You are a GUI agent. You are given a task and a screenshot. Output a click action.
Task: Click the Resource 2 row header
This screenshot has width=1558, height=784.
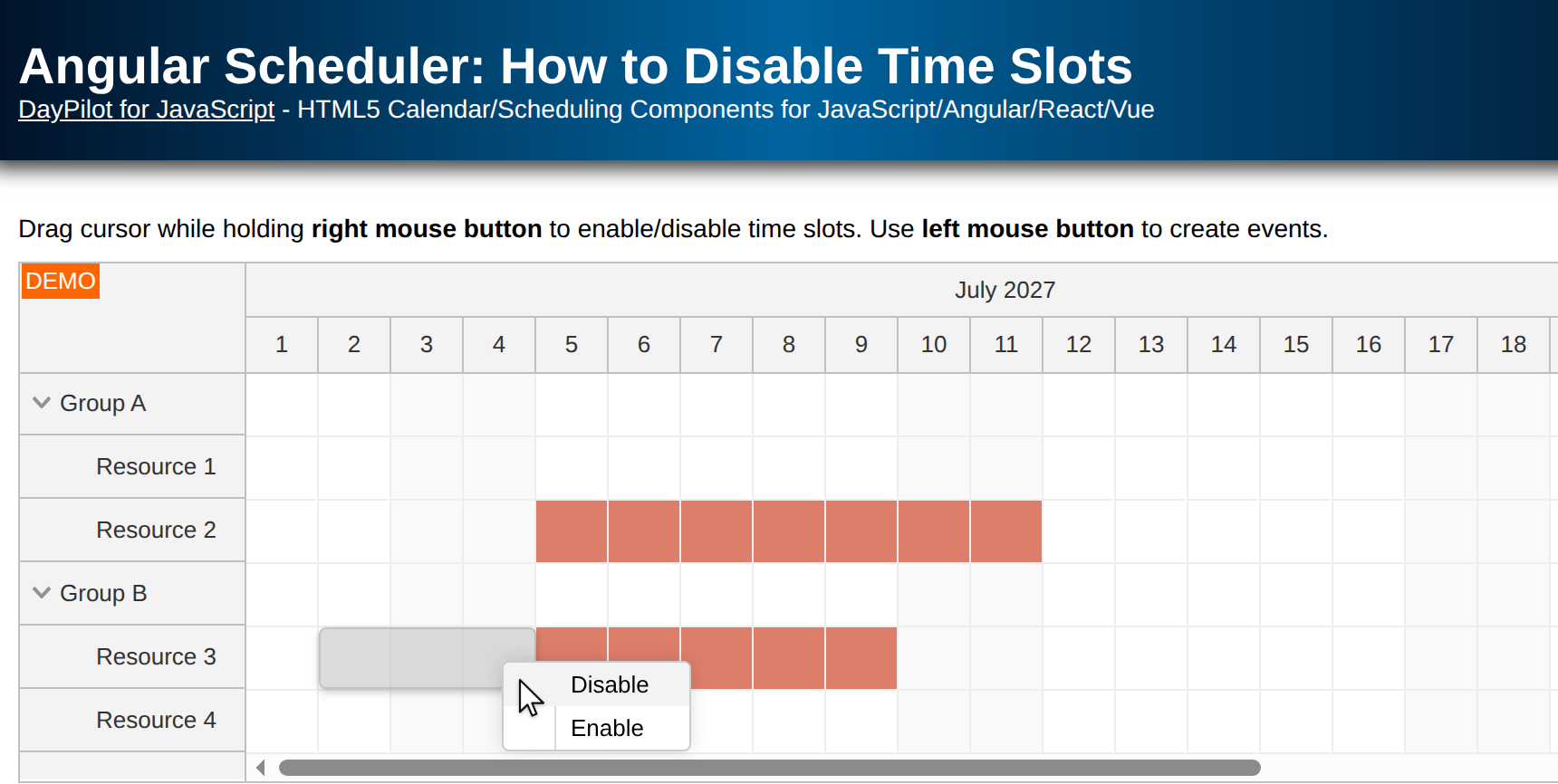click(132, 530)
